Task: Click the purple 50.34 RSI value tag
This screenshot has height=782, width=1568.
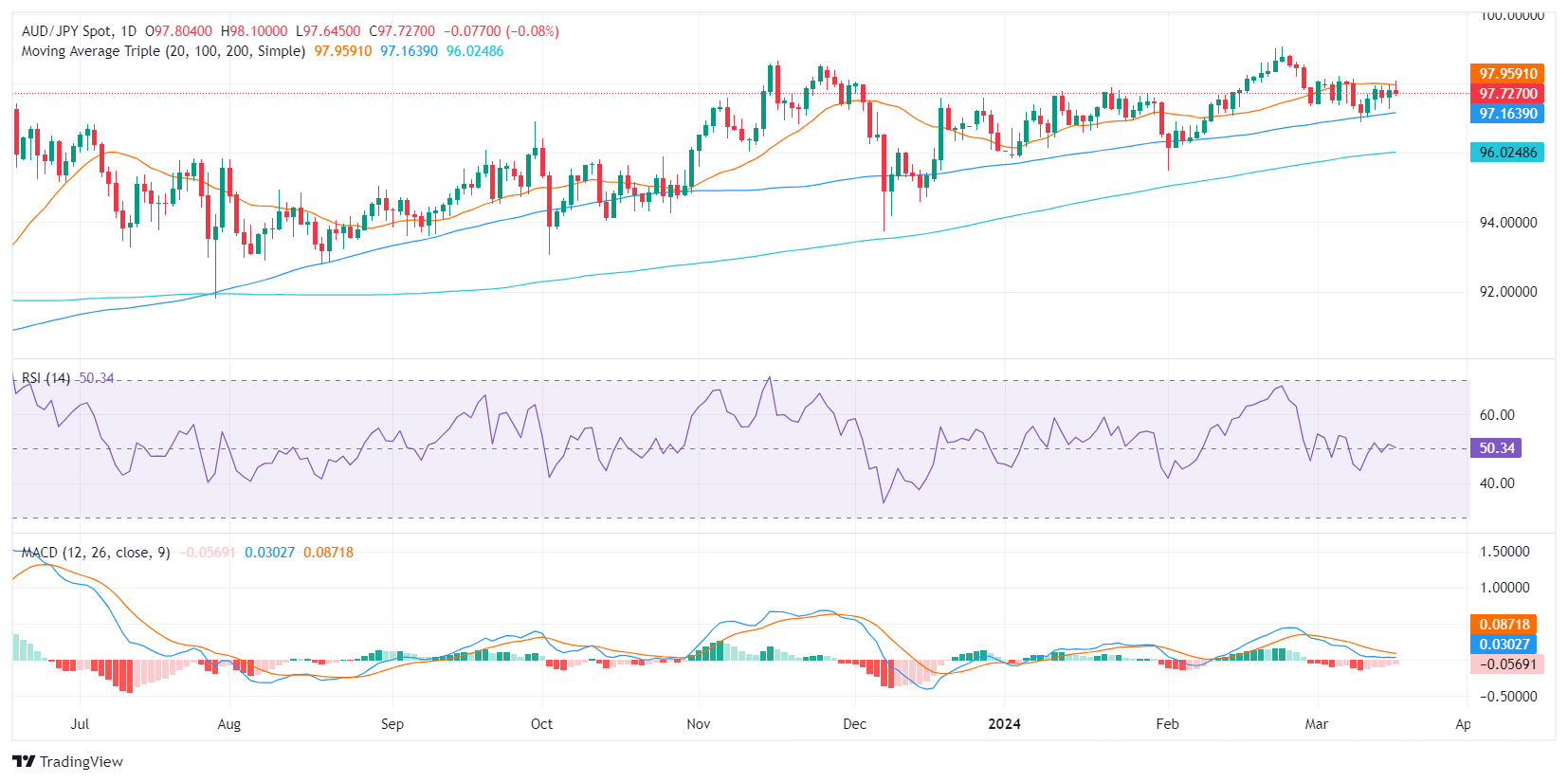Action: coord(1495,448)
